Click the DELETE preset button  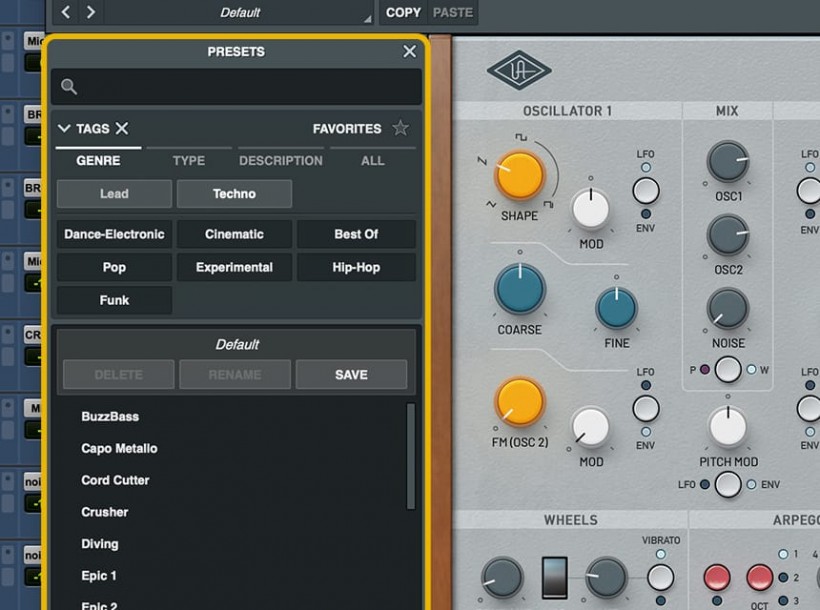click(119, 375)
